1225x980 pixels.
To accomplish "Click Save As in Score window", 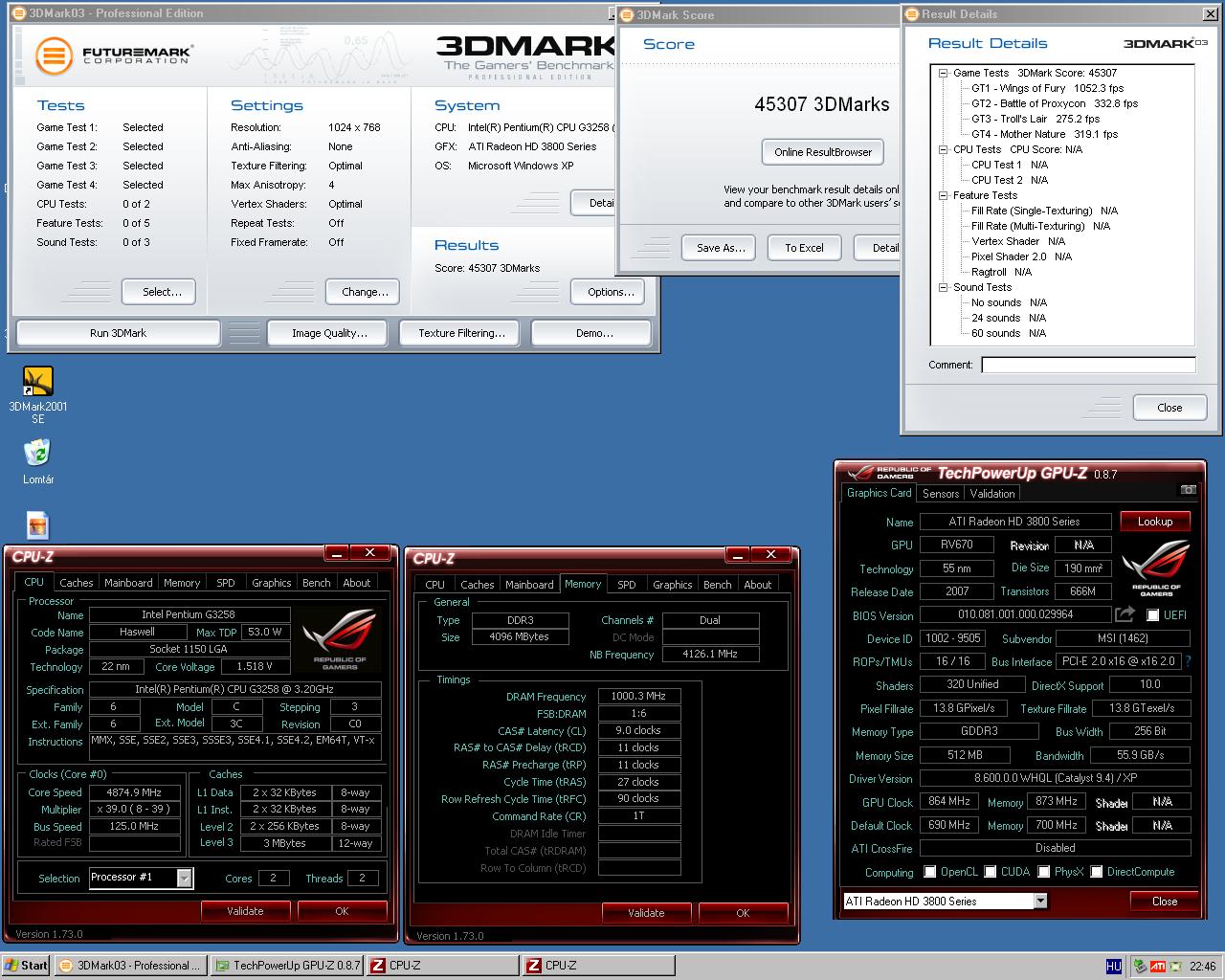I will (721, 248).
